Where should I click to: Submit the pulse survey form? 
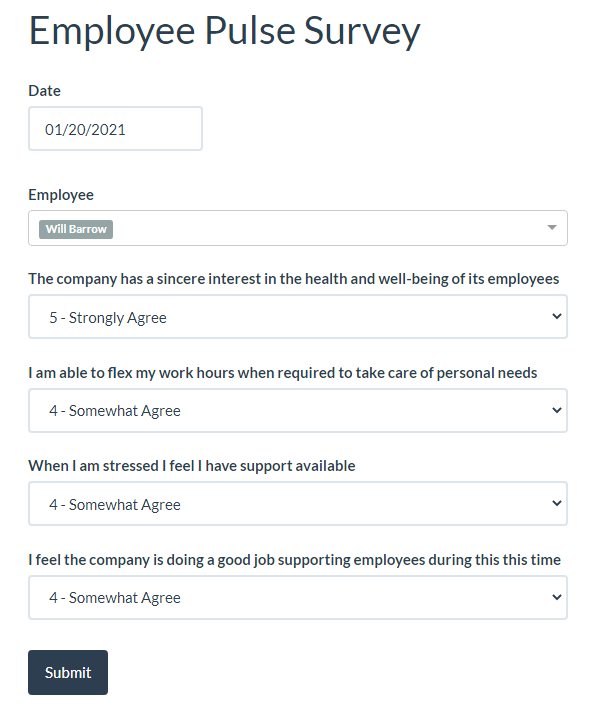pyautogui.click(x=68, y=672)
